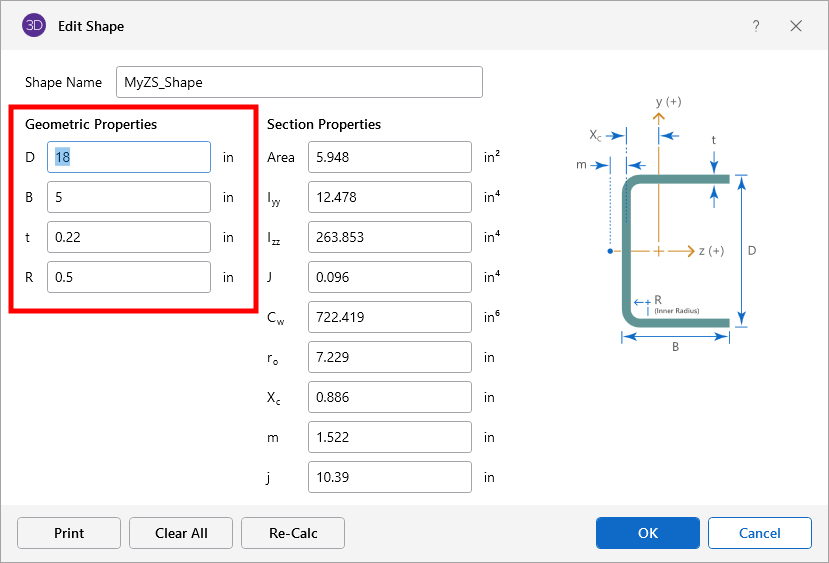
Task: Click the B width input field
Action: point(129,197)
